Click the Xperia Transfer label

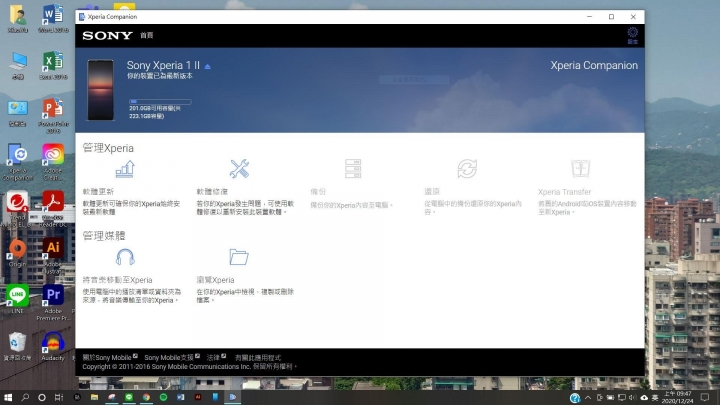tap(564, 192)
